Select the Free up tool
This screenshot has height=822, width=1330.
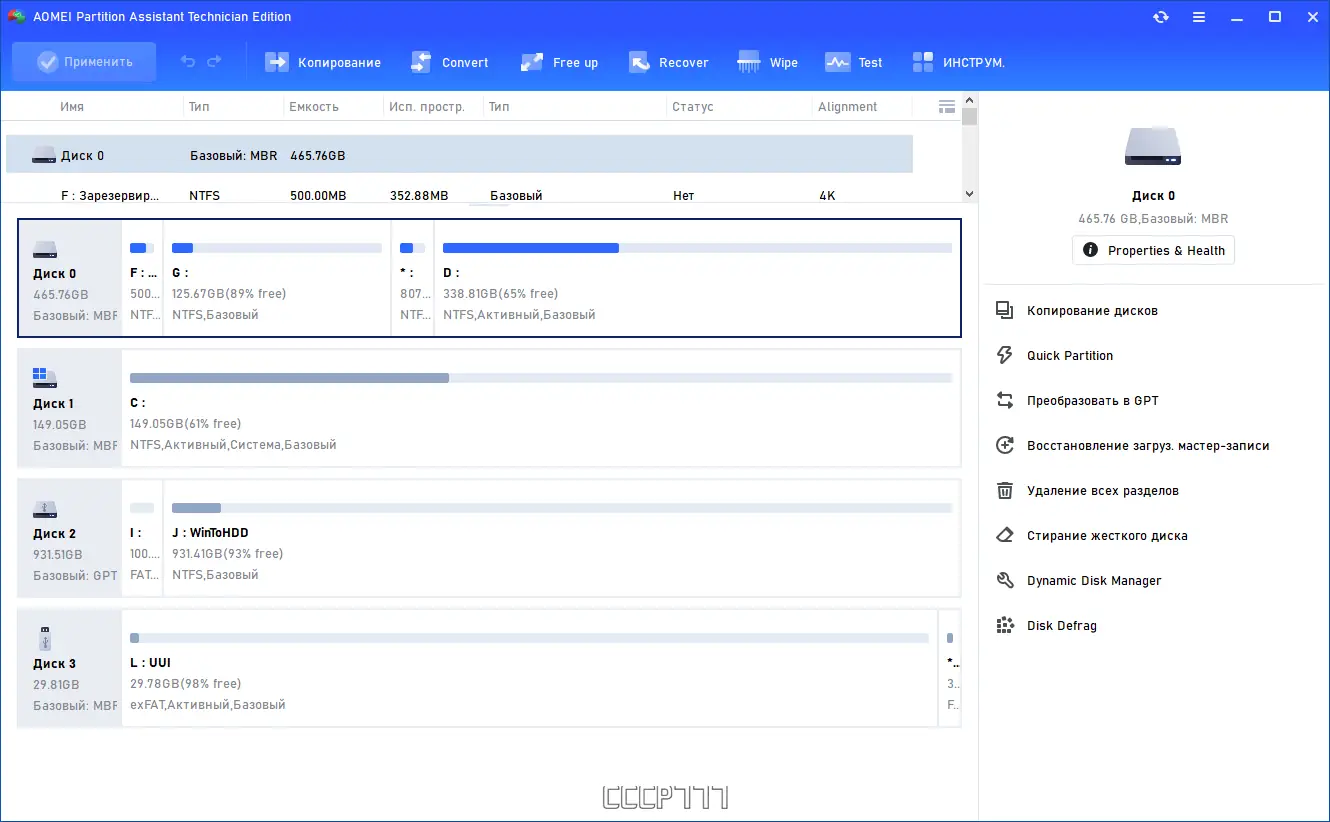click(559, 62)
